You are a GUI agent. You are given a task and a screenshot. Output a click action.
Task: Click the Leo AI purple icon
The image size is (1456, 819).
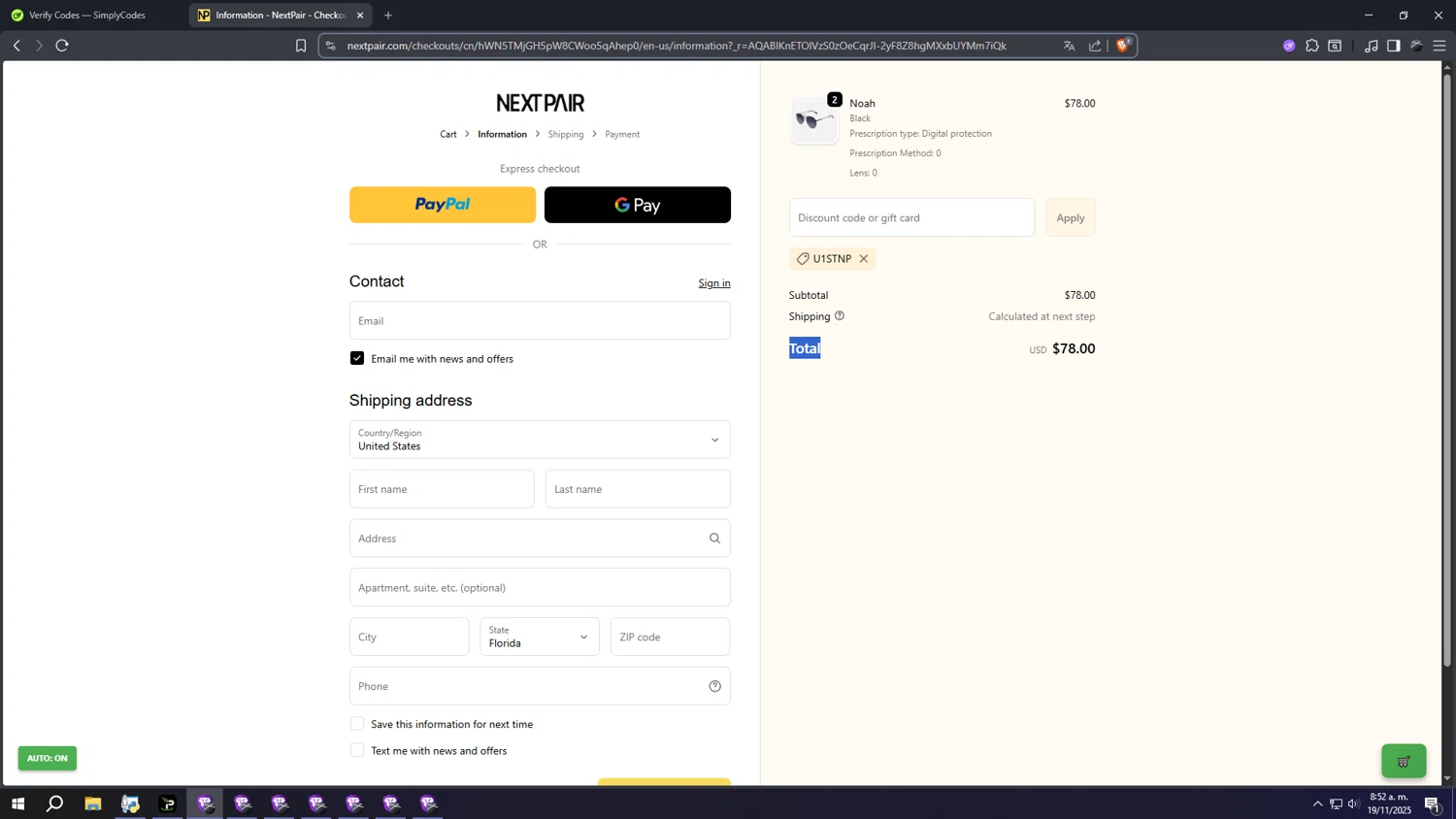coord(1289,46)
